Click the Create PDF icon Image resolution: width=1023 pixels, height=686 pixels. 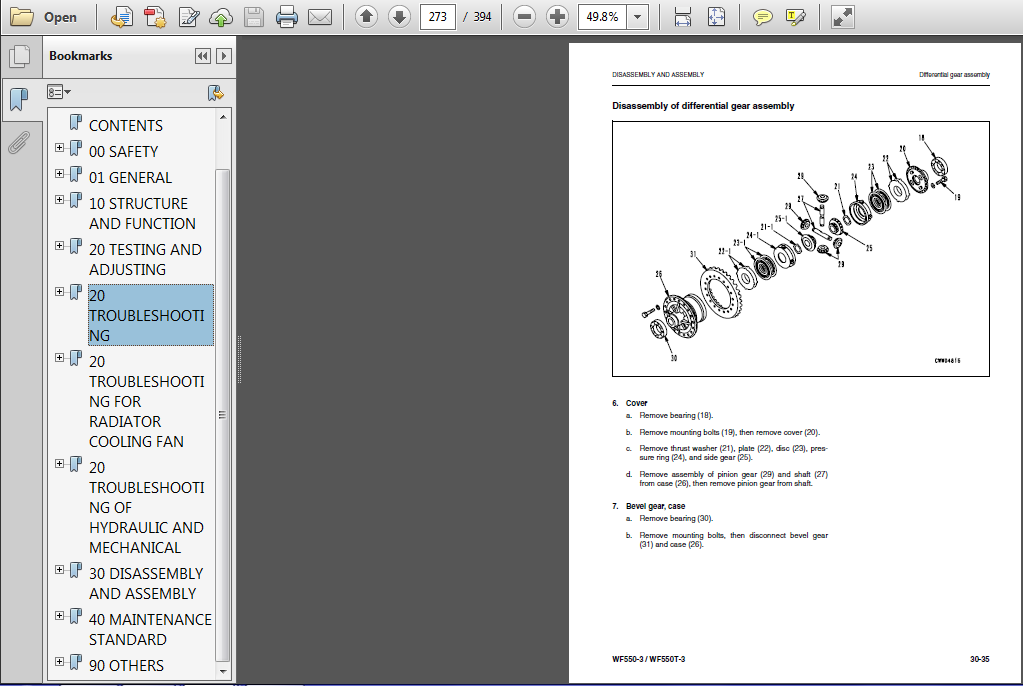(121, 17)
